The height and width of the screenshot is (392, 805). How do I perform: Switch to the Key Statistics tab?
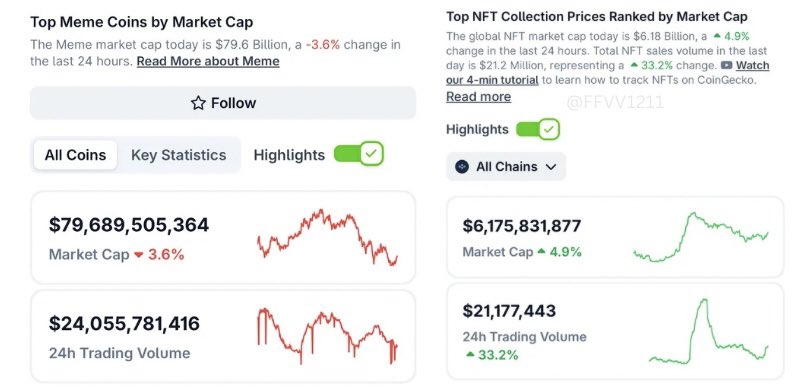[179, 155]
